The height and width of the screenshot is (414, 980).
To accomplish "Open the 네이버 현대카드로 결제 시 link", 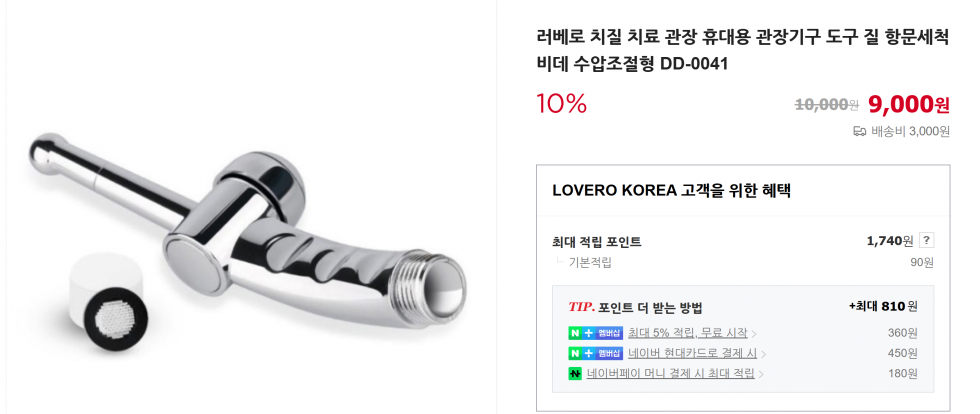I will (x=692, y=353).
